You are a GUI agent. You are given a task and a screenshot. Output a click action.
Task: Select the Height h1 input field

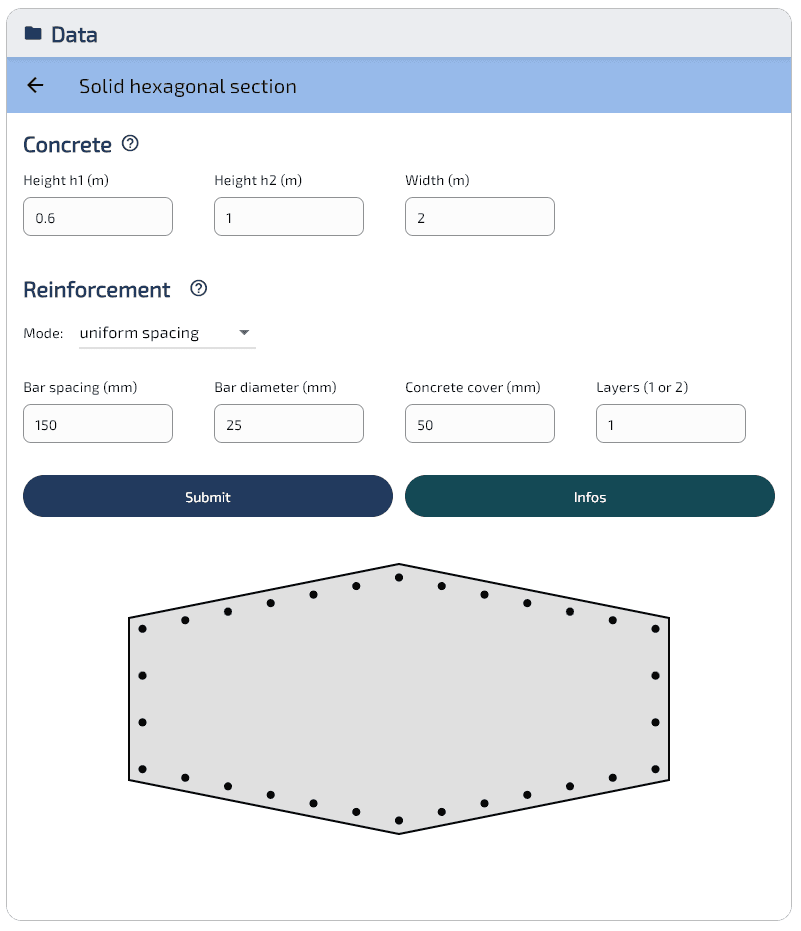coord(97,216)
